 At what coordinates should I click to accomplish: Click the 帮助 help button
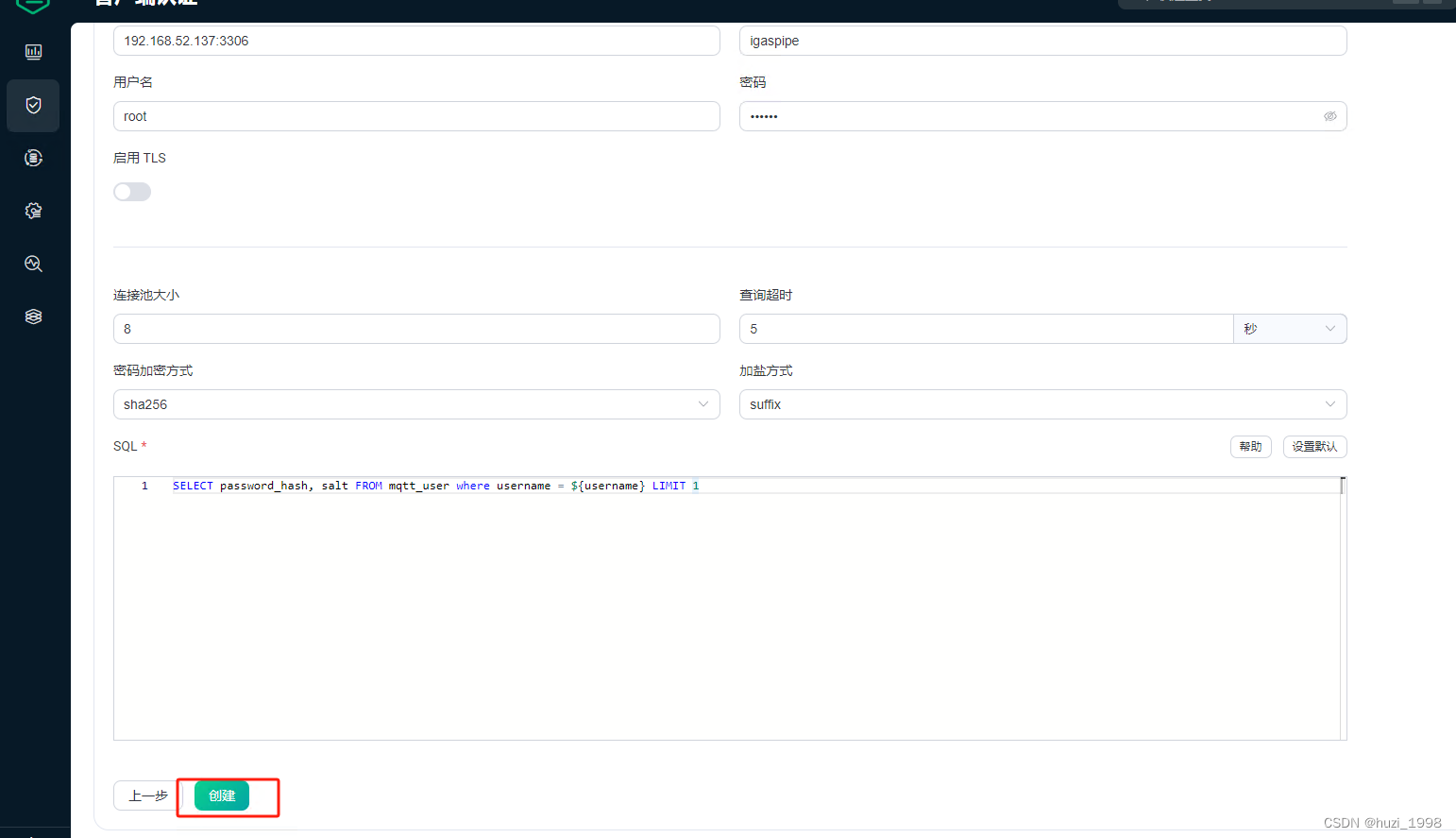coord(1250,447)
